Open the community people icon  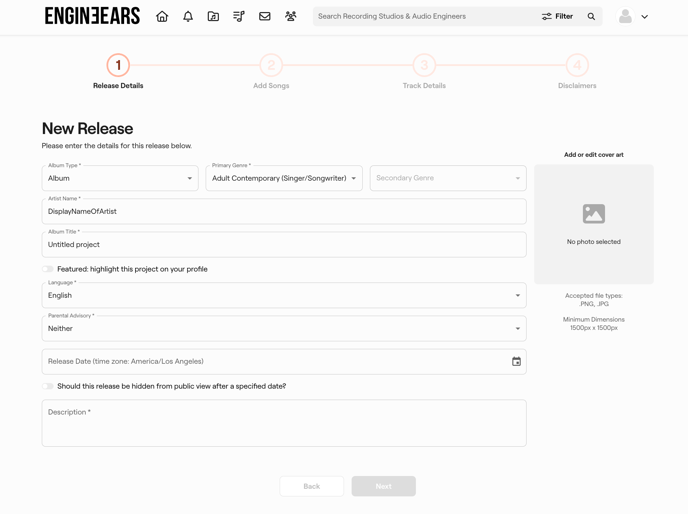291,16
